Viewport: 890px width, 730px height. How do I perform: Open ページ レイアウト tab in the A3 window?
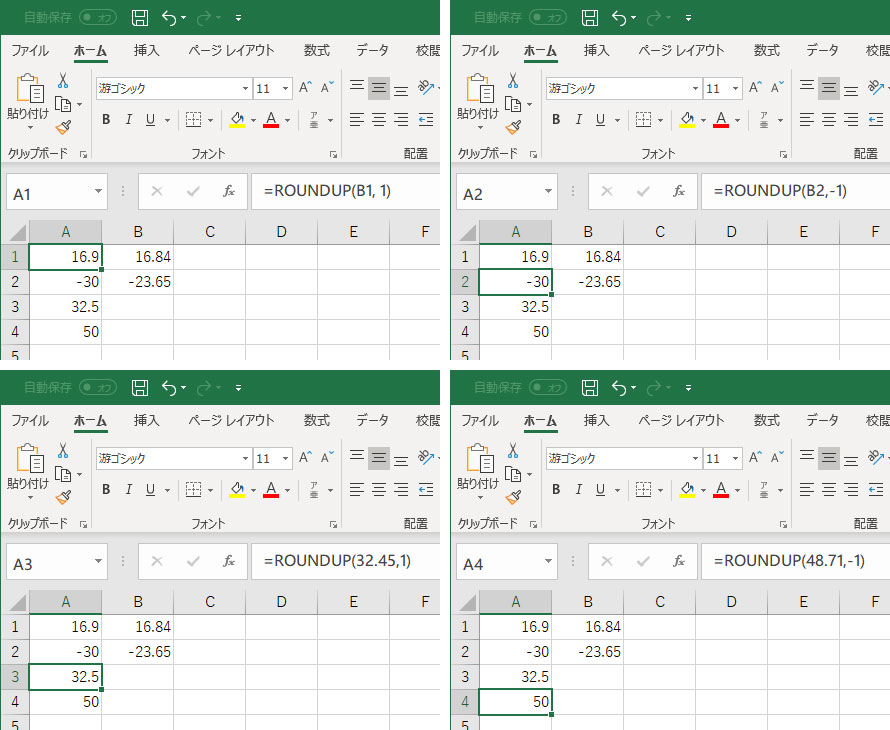[232, 421]
